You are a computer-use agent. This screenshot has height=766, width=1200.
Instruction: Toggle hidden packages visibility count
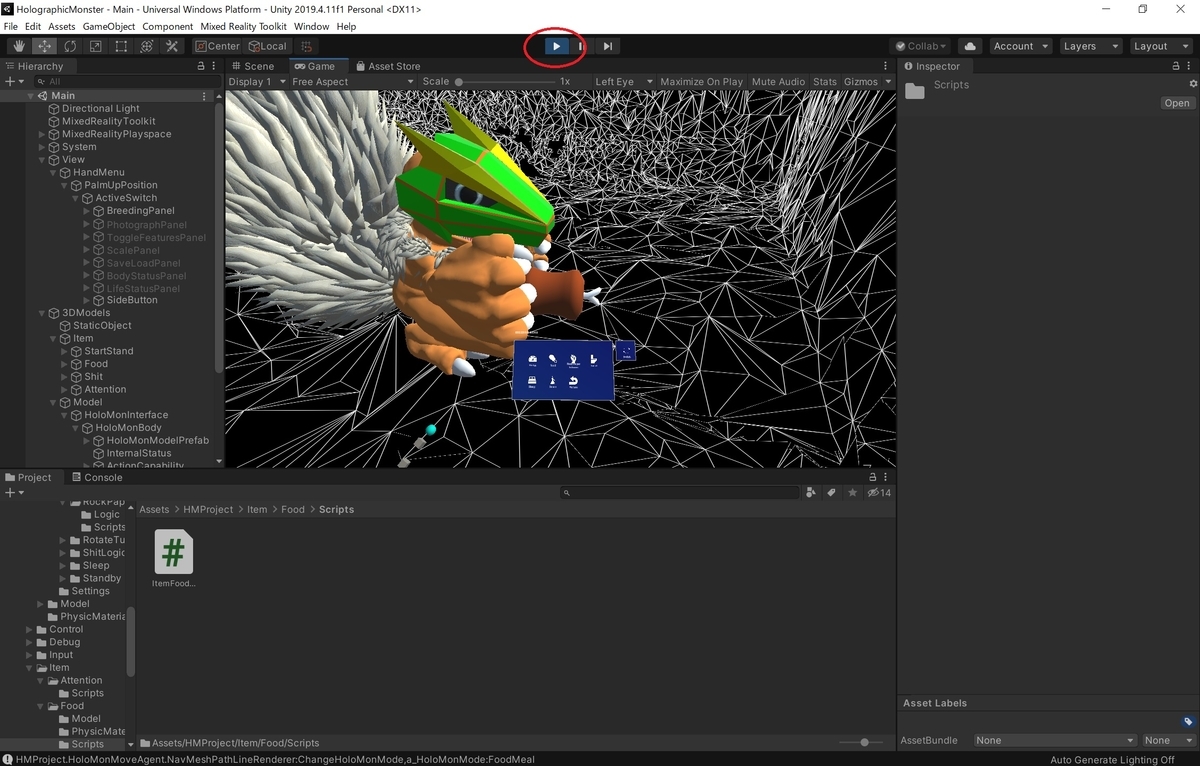(x=879, y=493)
